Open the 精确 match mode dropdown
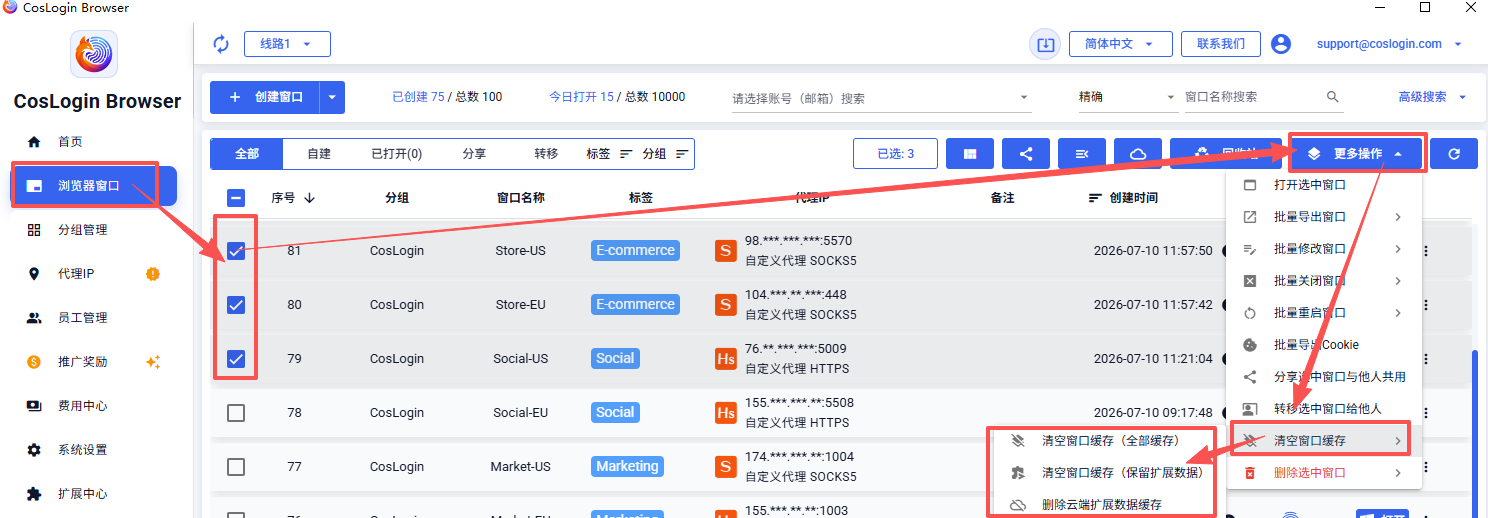 pyautogui.click(x=1127, y=98)
